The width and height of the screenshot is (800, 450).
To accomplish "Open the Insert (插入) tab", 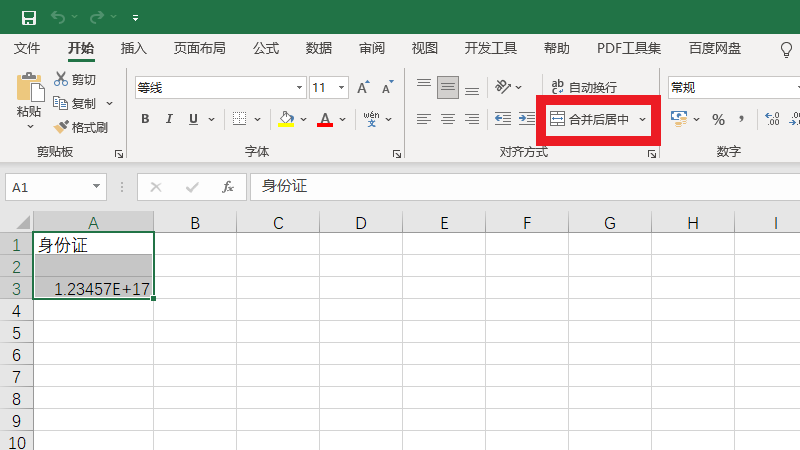I will pos(134,48).
